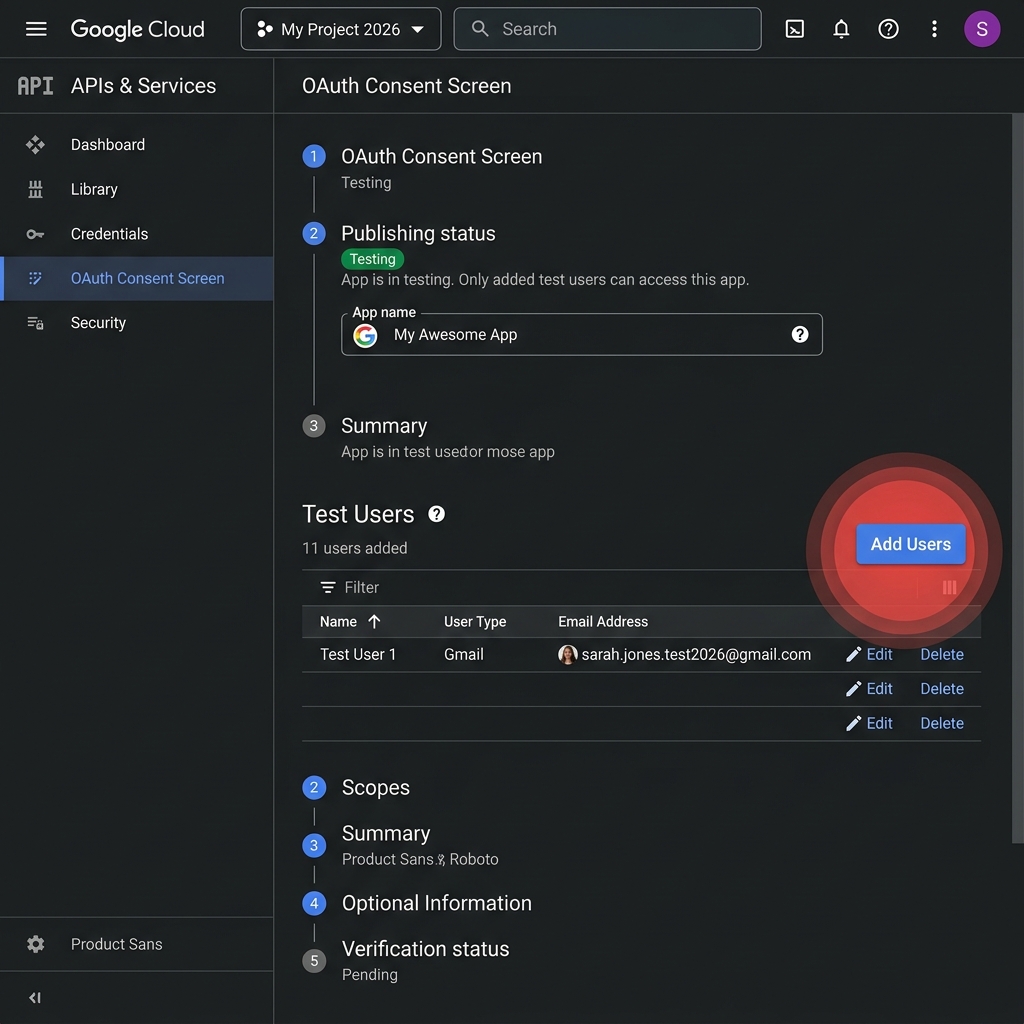This screenshot has height=1024, width=1024.
Task: Go to Library in the sidebar
Action: coord(94,189)
